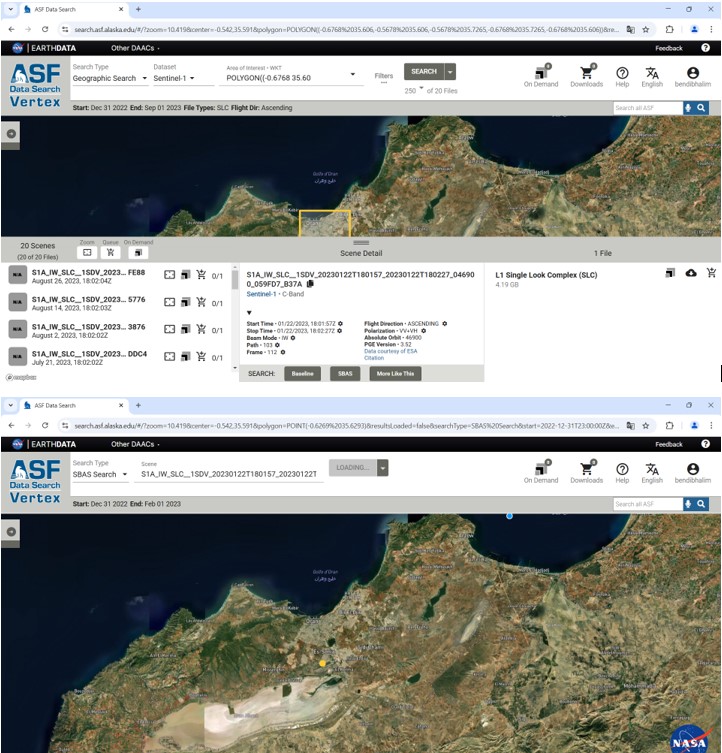Click yellow scene marker on bottom map
Image resolution: width=722 pixels, height=753 pixels.
(322, 663)
